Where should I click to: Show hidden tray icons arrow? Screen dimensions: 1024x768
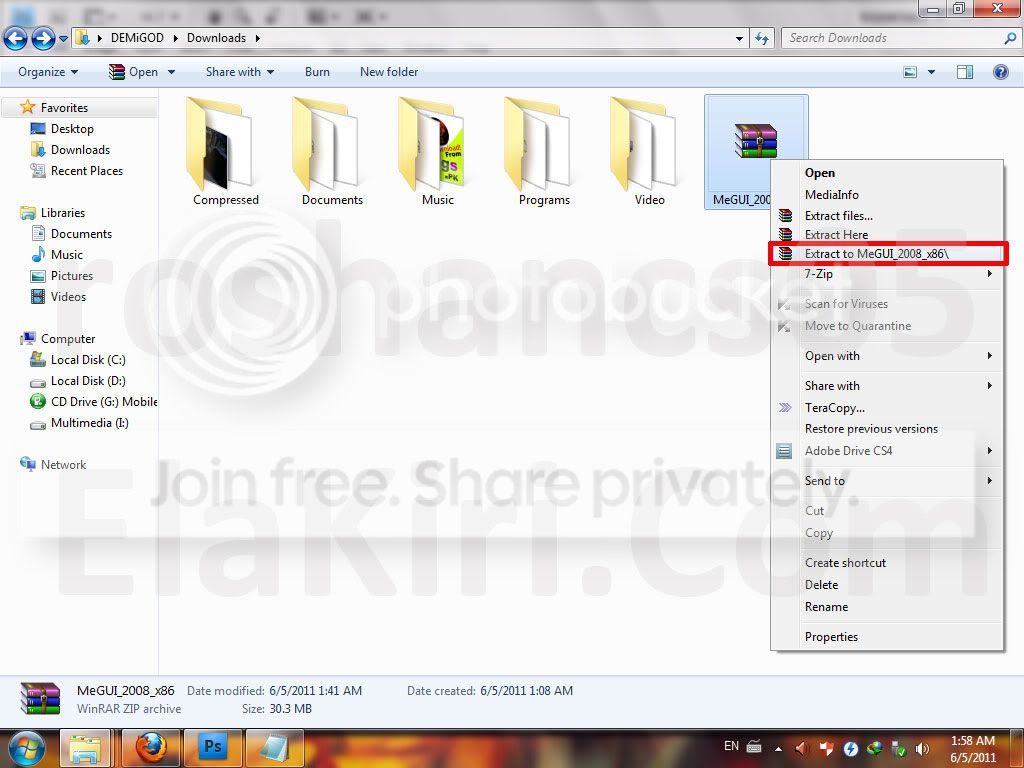(778, 749)
